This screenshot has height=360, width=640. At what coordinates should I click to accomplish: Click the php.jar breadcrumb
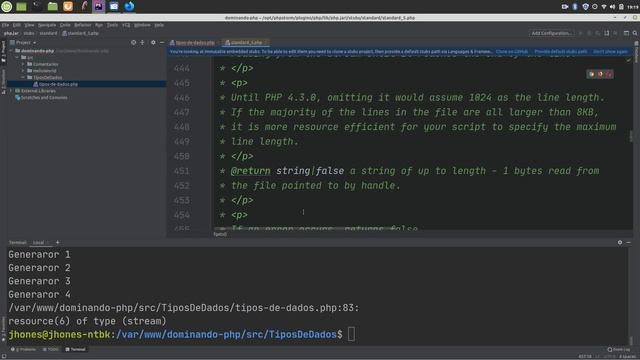coord(11,33)
